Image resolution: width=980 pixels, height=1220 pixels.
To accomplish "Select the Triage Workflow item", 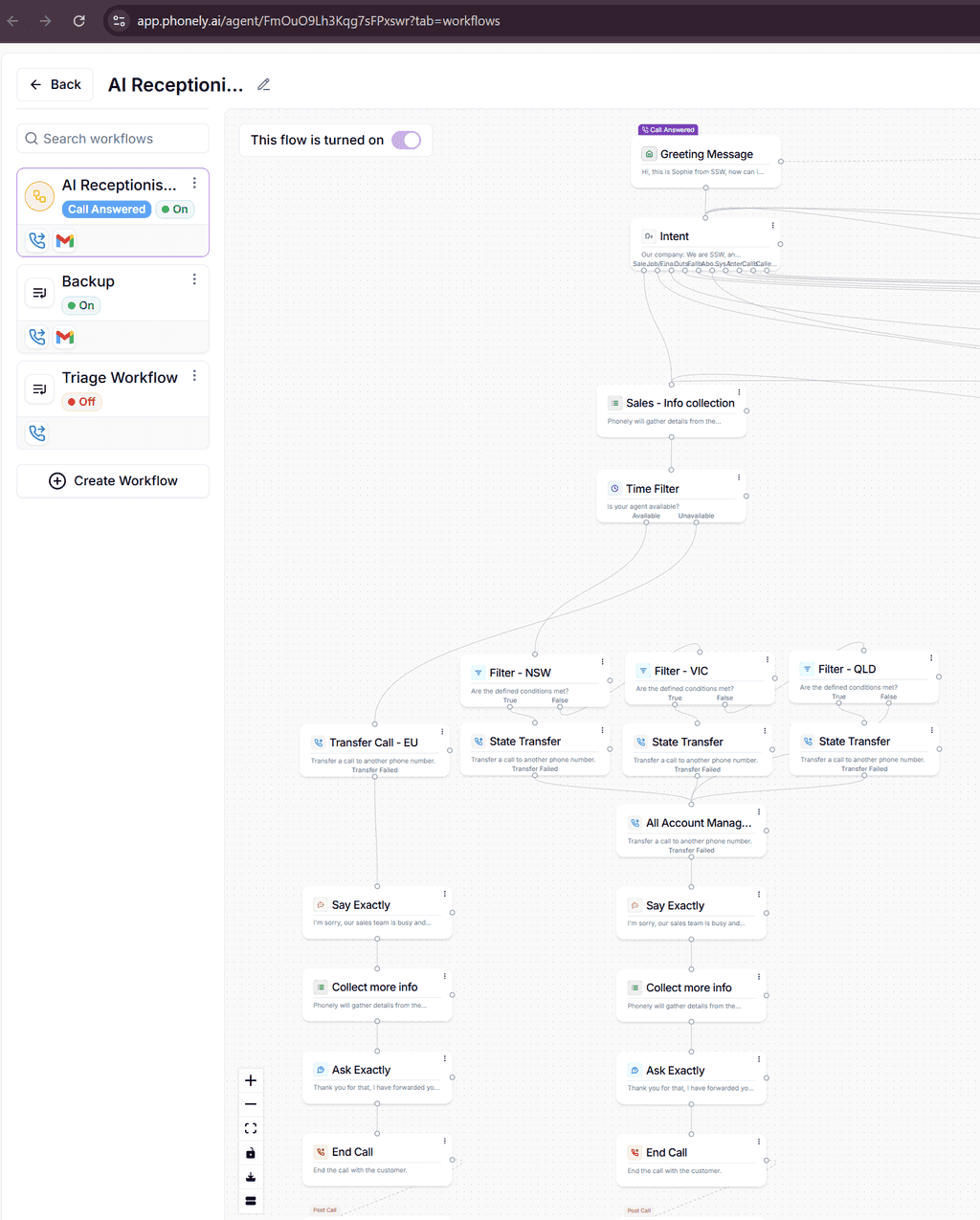I will coord(120,378).
